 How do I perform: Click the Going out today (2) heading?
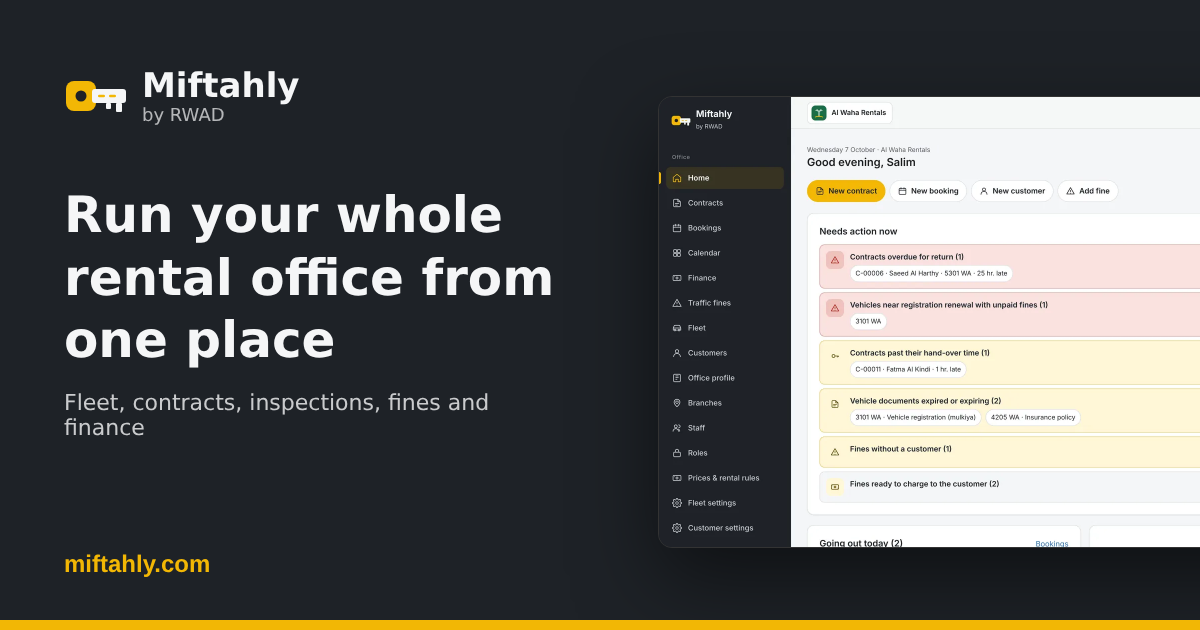[x=861, y=544]
